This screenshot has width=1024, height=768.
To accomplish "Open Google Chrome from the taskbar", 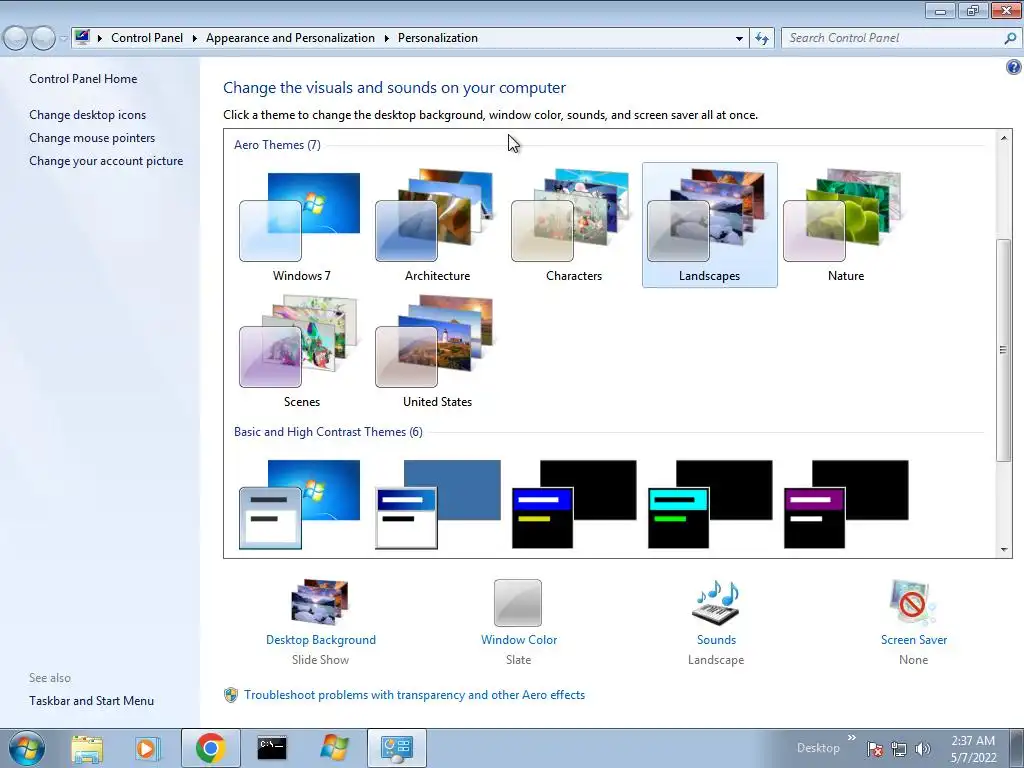I will click(x=210, y=748).
